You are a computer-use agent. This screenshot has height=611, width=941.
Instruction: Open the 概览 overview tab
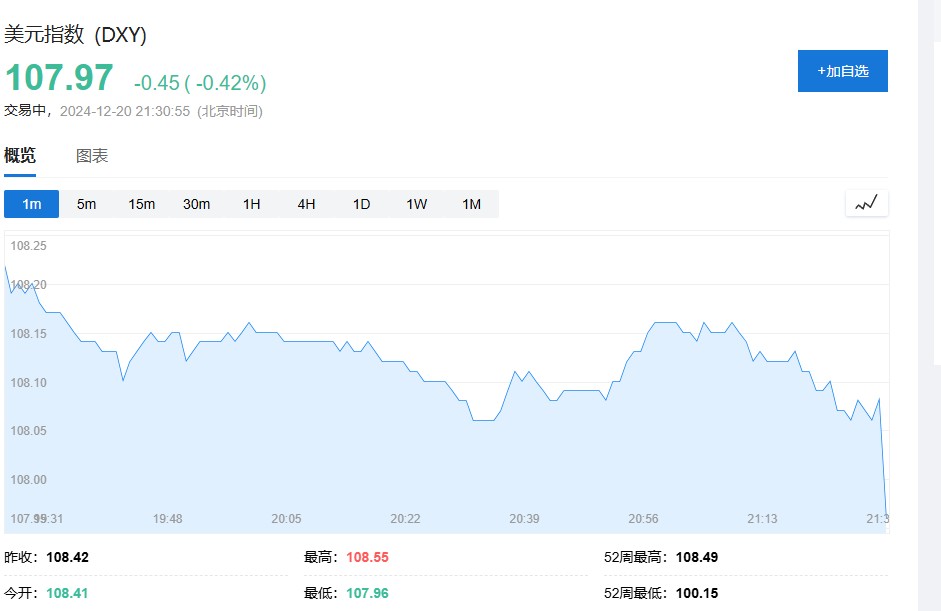tap(20, 156)
